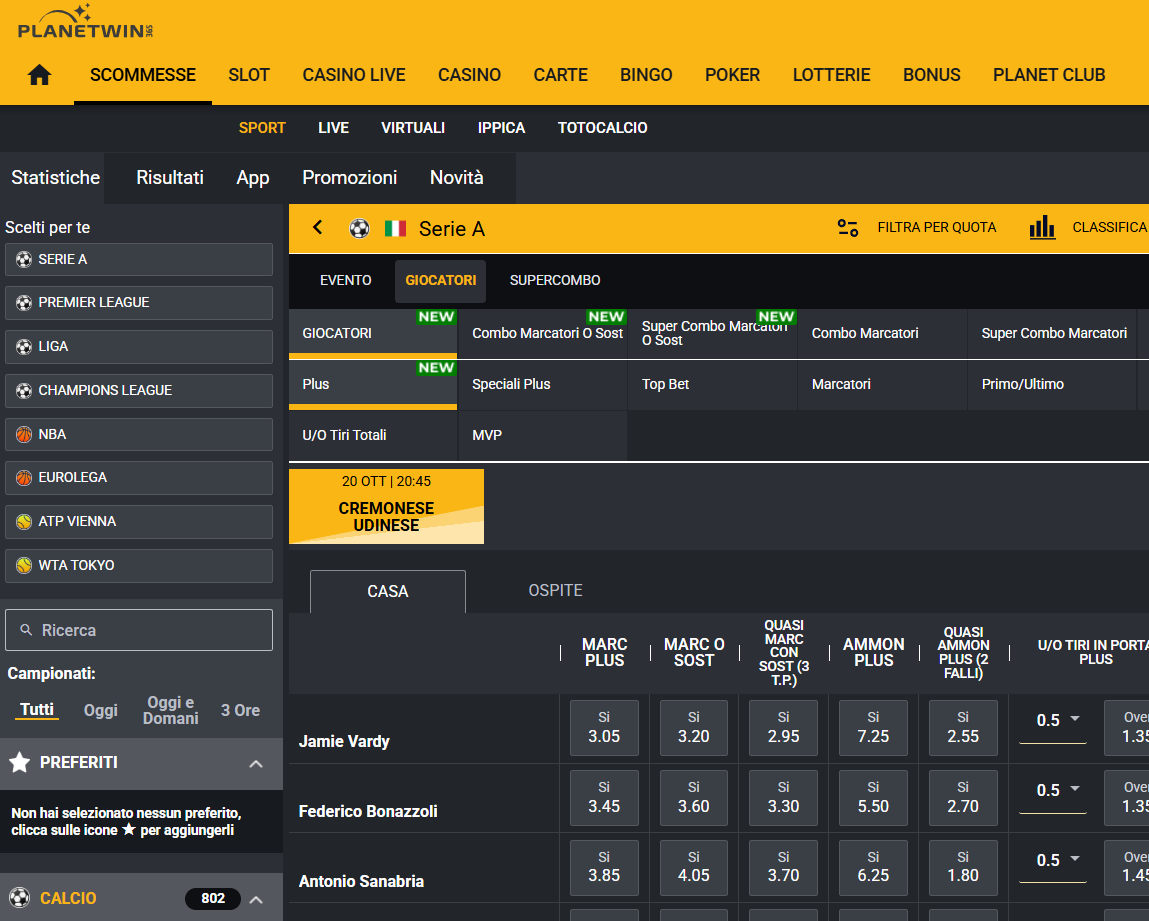Click the tennis ball icon beside ATP VIENNA
Viewport: 1149px width, 921px height.
tap(24, 522)
